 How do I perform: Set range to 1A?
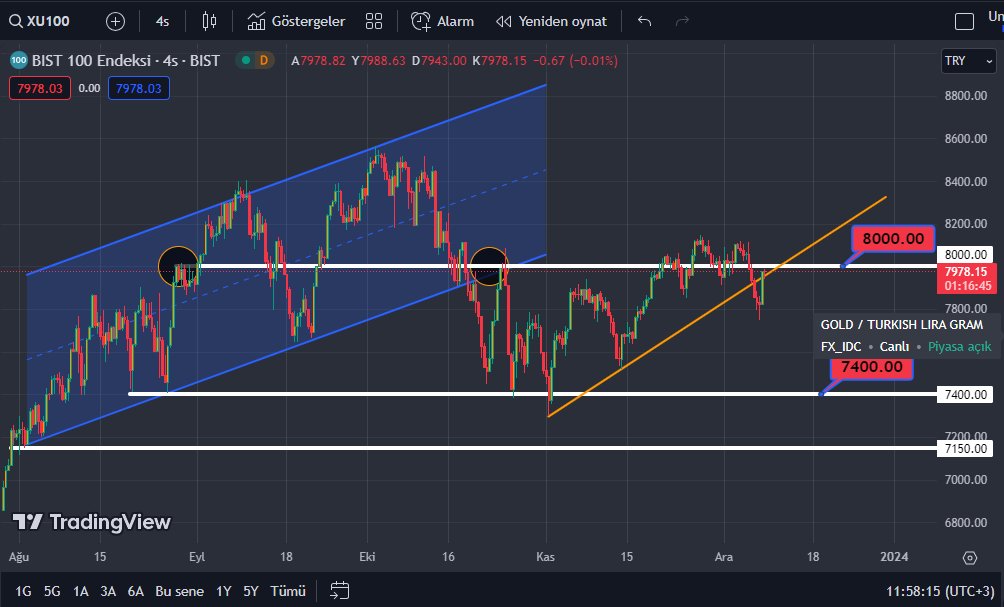click(x=80, y=591)
